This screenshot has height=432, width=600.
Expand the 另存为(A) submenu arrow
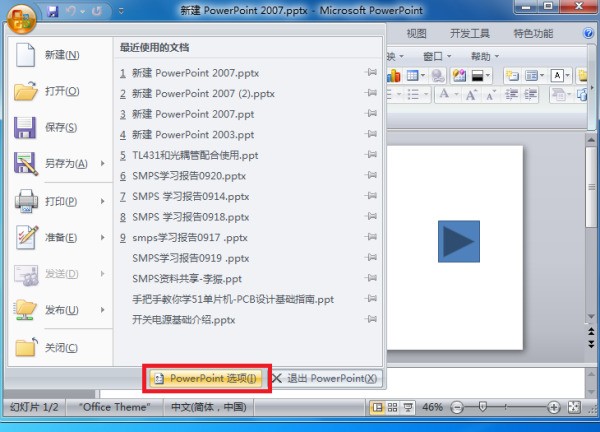(x=103, y=163)
